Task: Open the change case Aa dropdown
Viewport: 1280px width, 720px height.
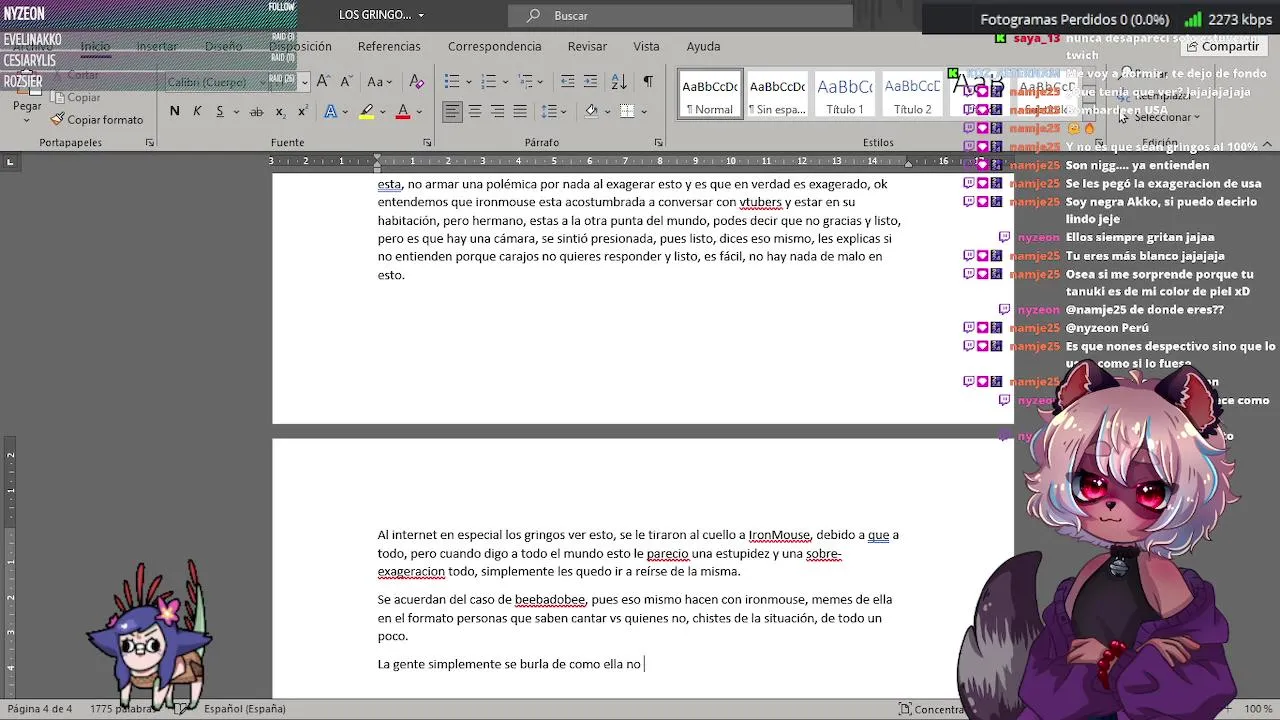Action: (x=379, y=81)
